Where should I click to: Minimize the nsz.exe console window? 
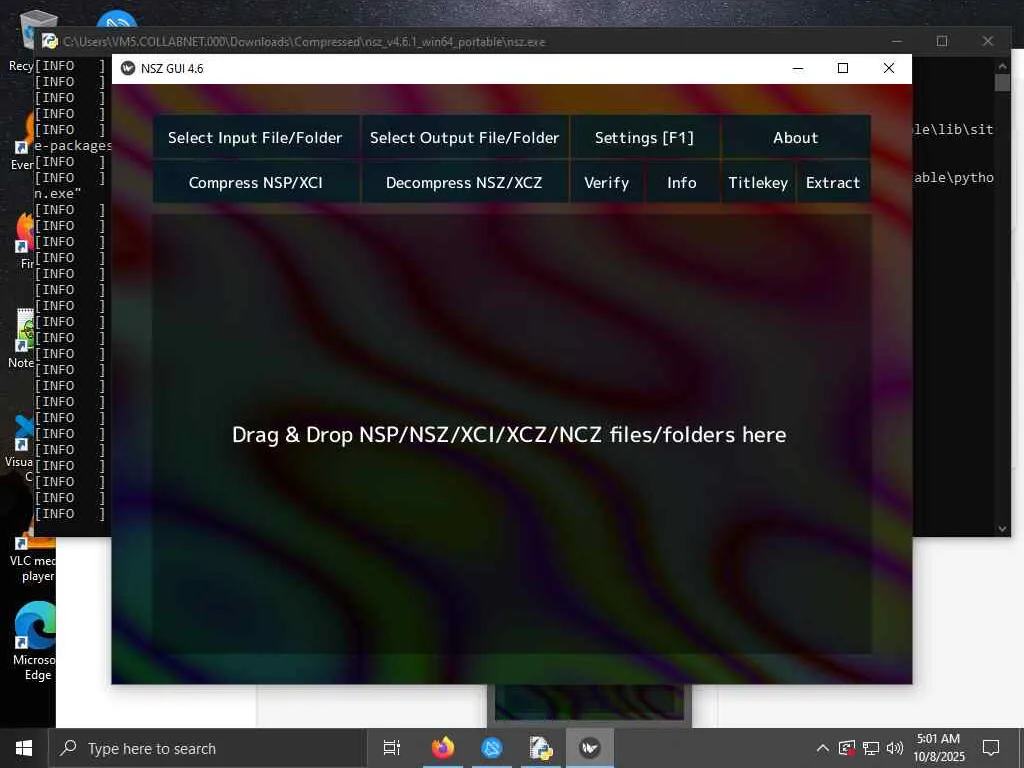tap(897, 41)
